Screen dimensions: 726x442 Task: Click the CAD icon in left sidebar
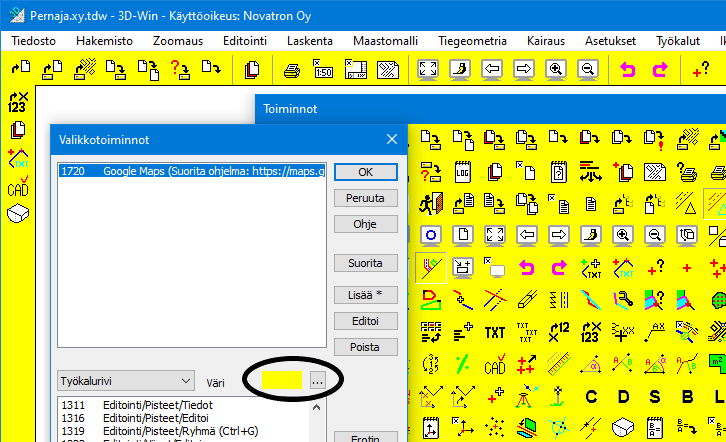tap(17, 187)
